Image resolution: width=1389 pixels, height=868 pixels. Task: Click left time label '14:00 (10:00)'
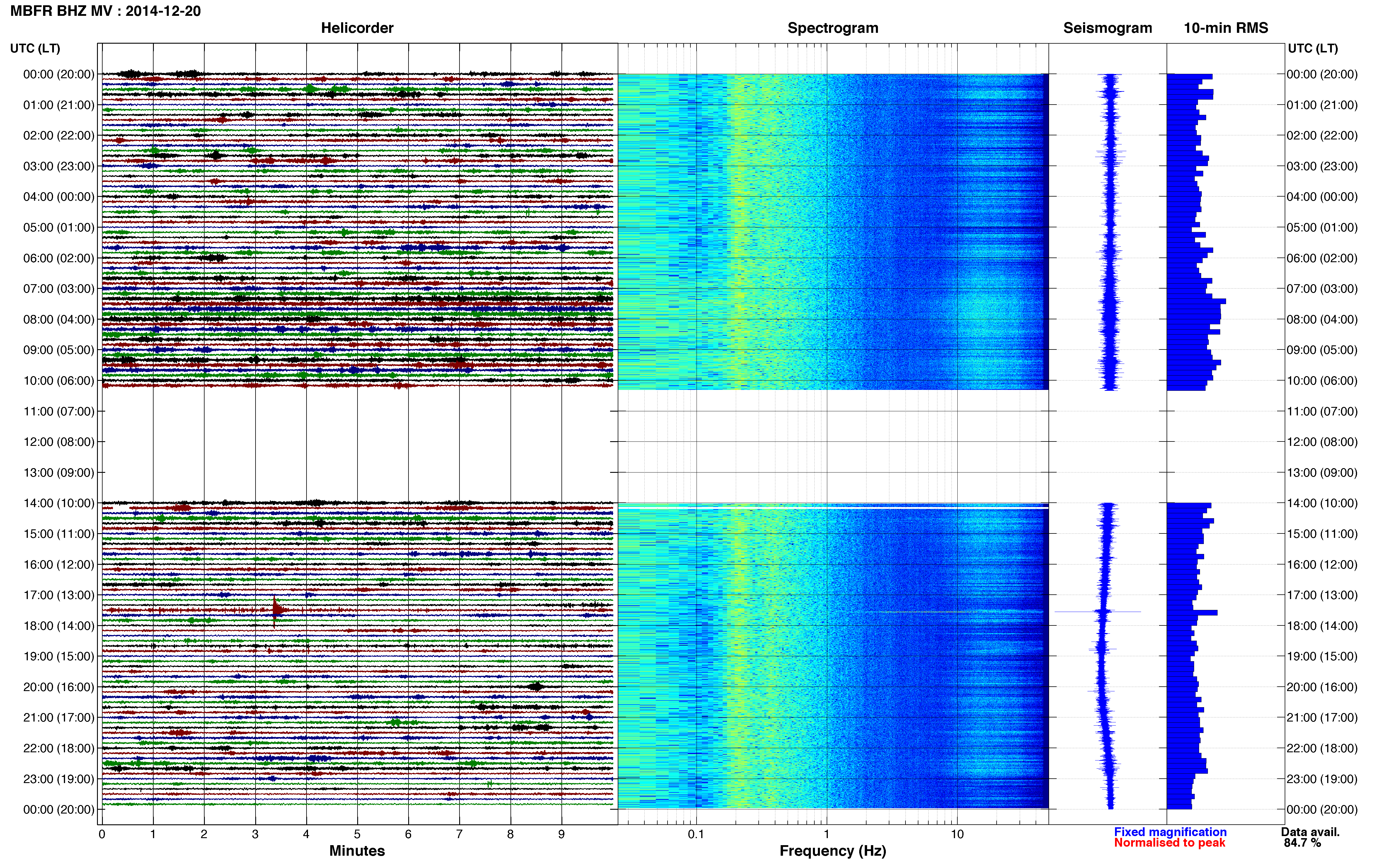(59, 504)
